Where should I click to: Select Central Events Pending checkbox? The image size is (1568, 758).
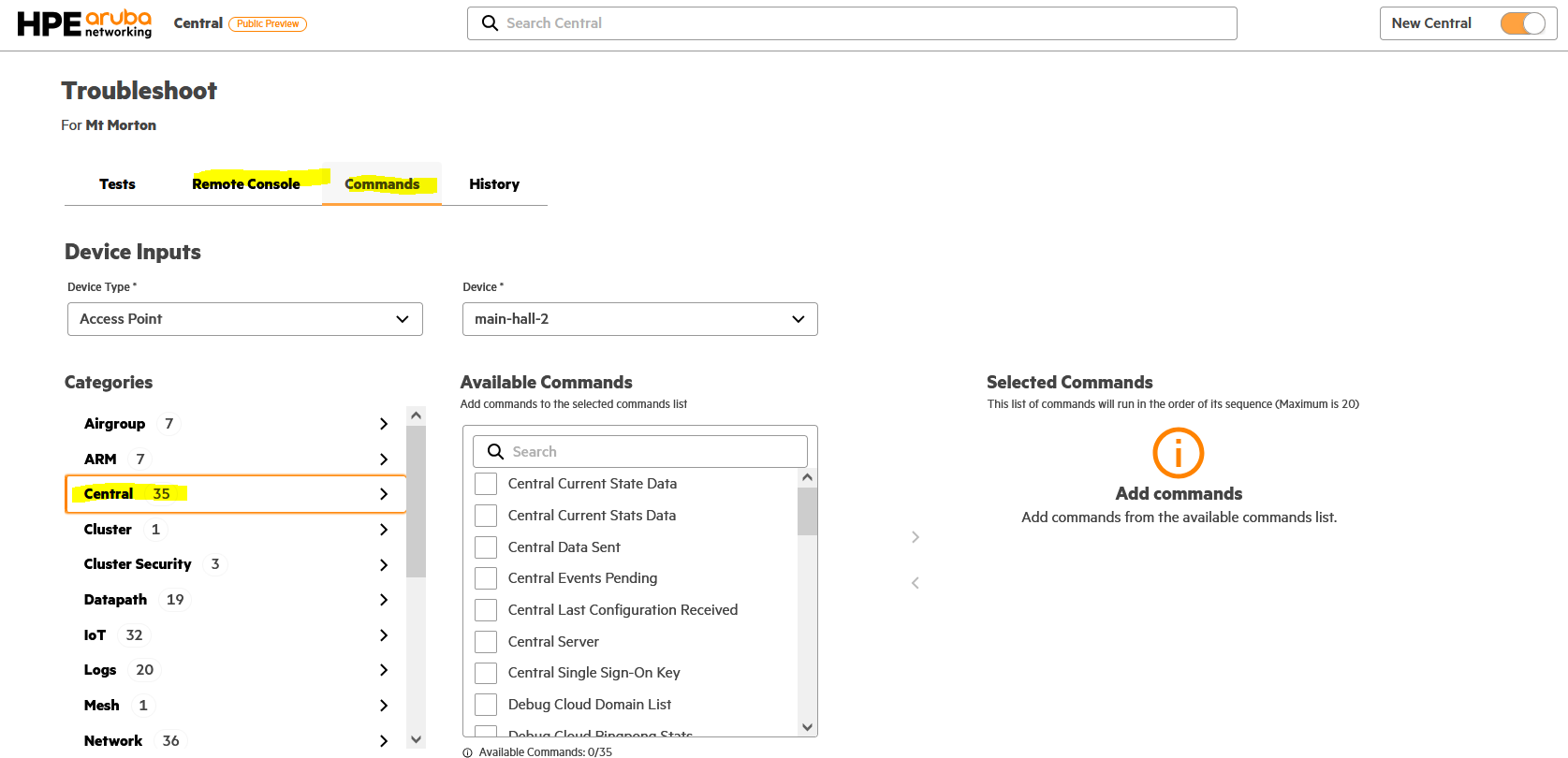coord(486,578)
